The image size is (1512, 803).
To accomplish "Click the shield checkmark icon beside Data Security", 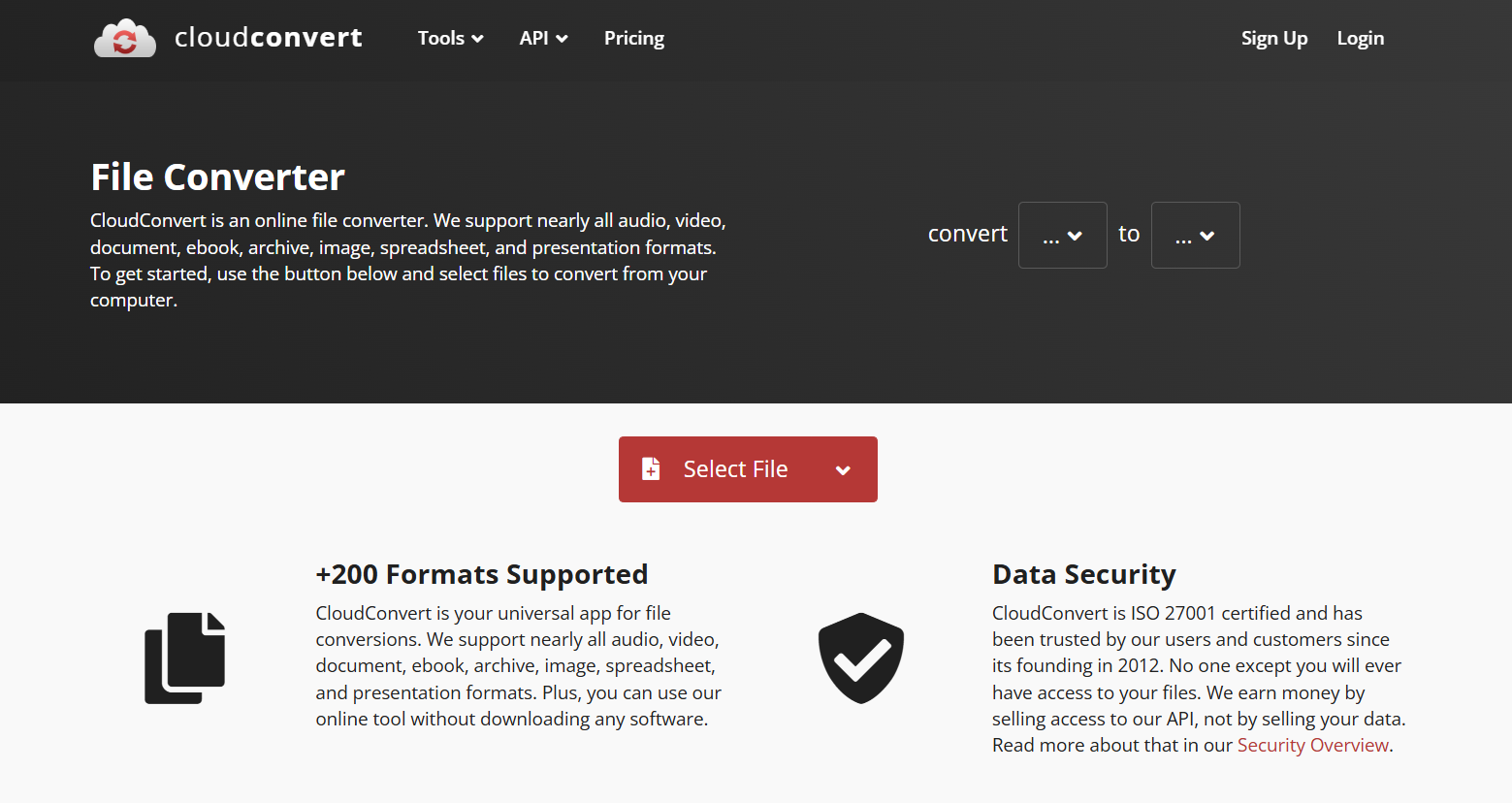I will (861, 658).
